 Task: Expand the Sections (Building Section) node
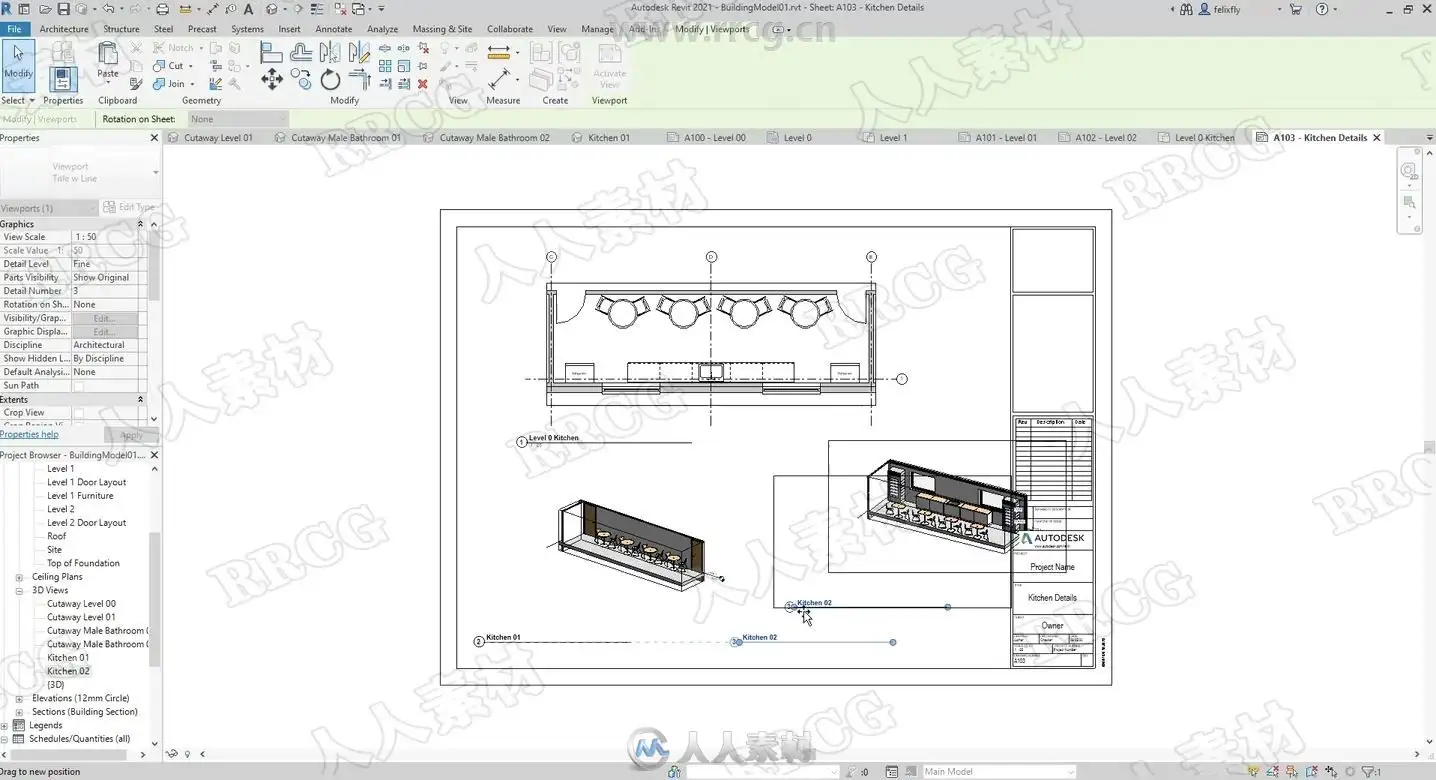[x=19, y=712]
